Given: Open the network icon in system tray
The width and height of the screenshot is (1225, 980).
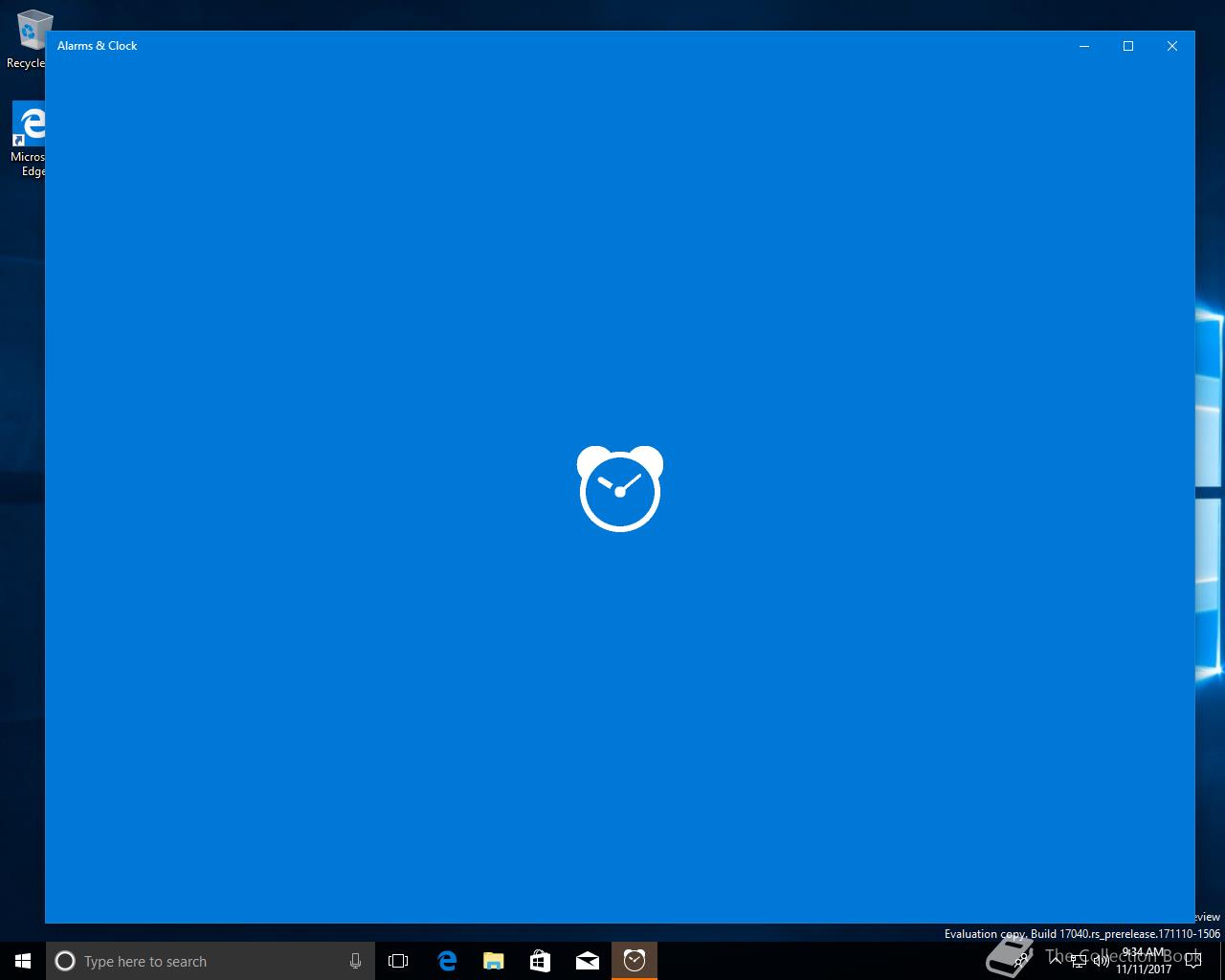Looking at the screenshot, I should coord(1079,961).
